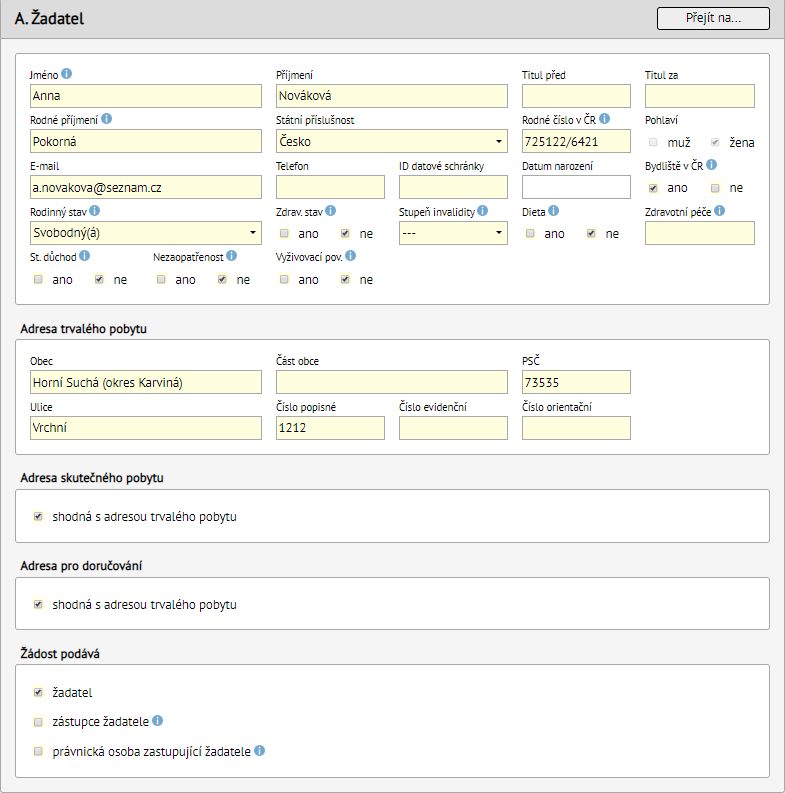The image size is (785, 793).
Task: Click info icon next to Vyživovací pov.
Action: 351,256
